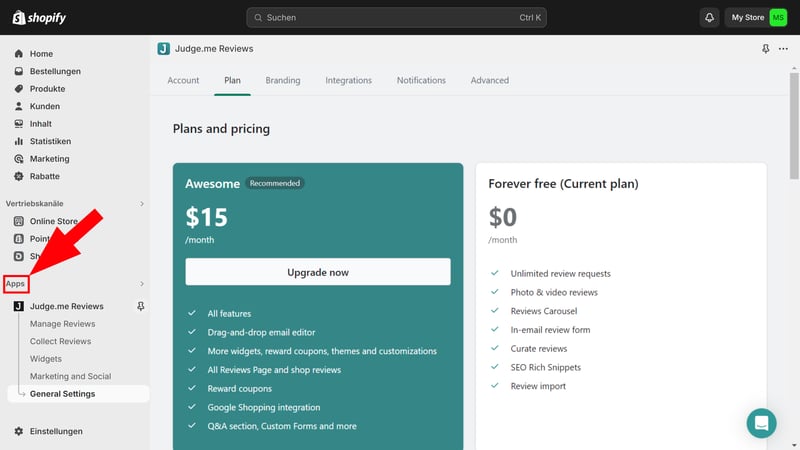Click the notification bell icon

tap(710, 17)
